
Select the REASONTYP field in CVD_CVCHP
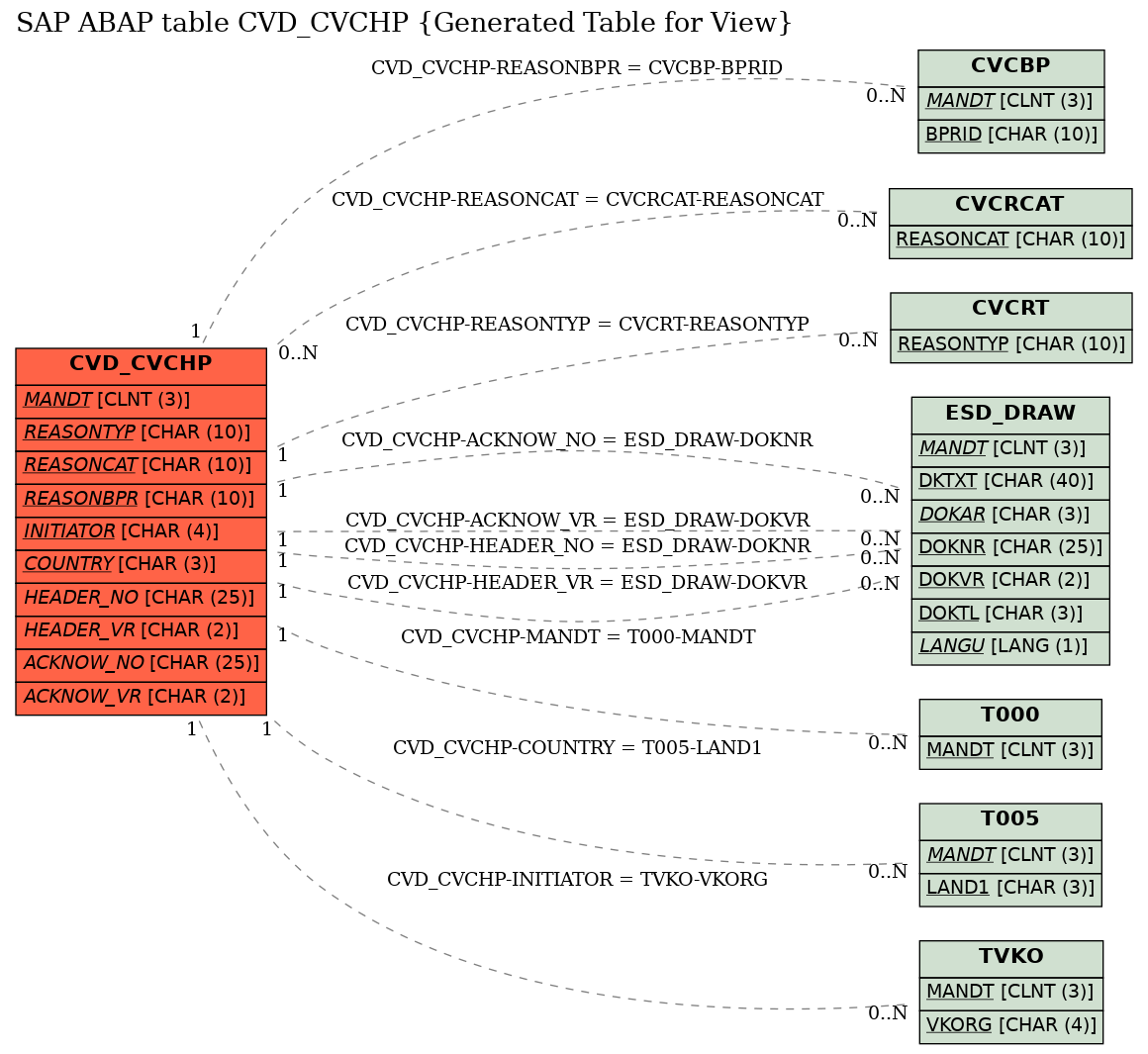(141, 432)
